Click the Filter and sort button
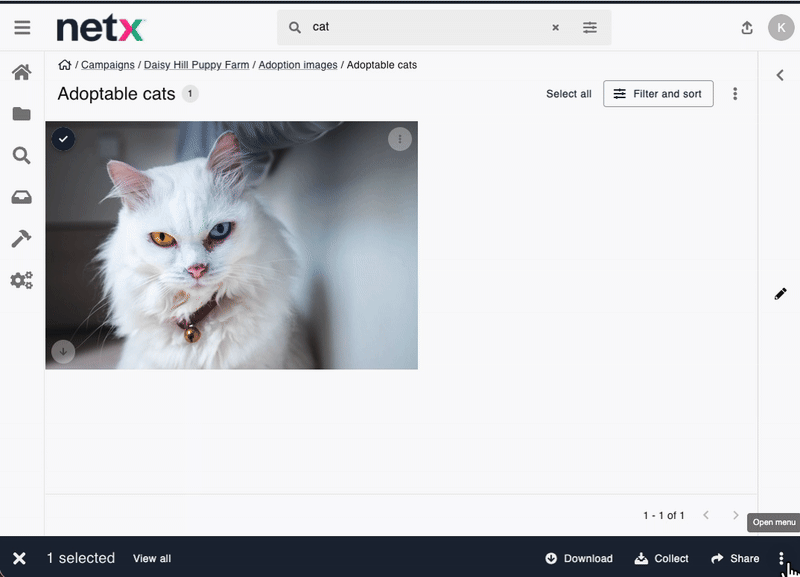 658,94
